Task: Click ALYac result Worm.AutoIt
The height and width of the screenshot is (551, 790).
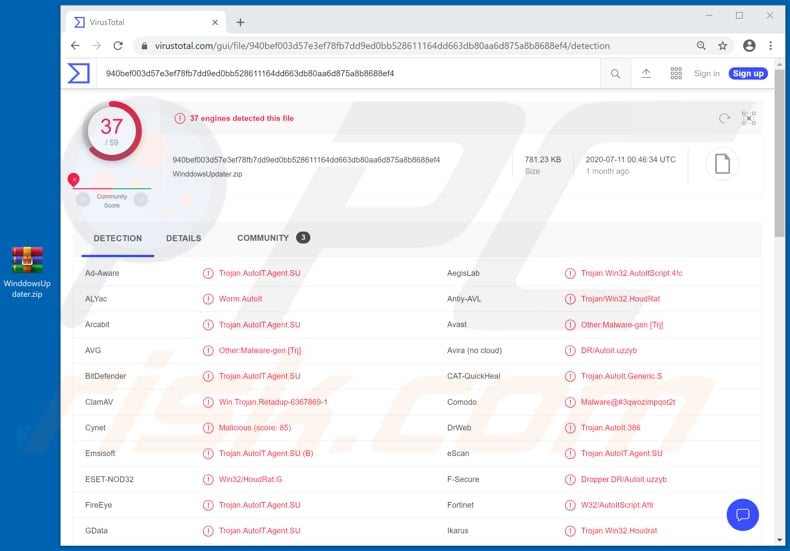Action: pos(240,299)
